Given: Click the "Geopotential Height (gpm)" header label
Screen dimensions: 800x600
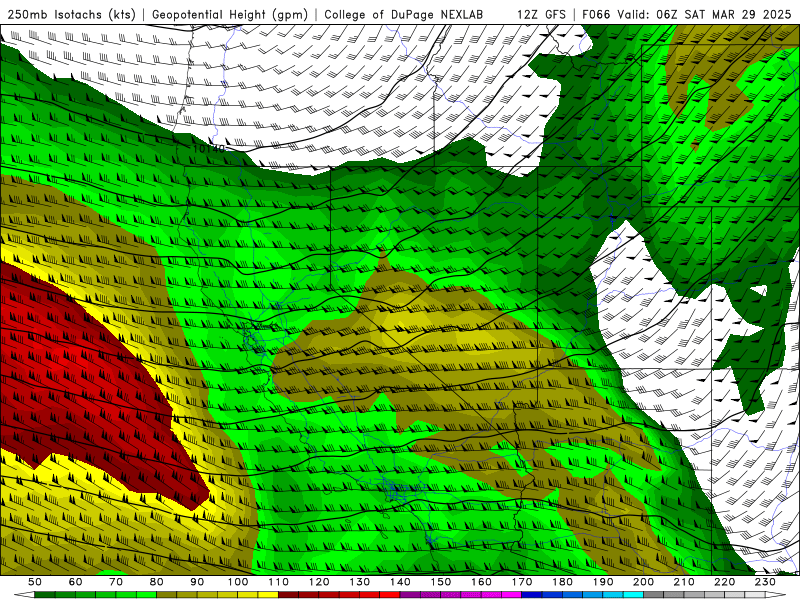Looking at the screenshot, I should [x=230, y=15].
